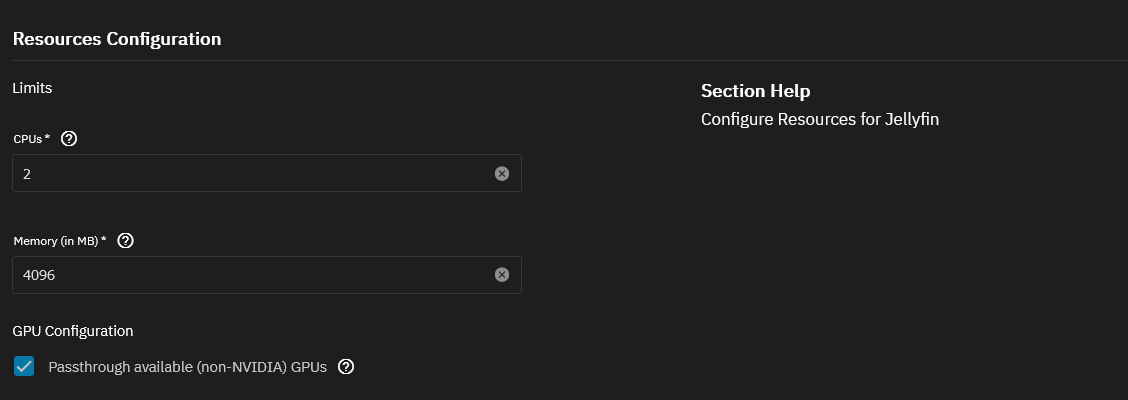Screen dimensions: 1128x400
Task: Click the Section Help title
Action: (x=755, y=91)
